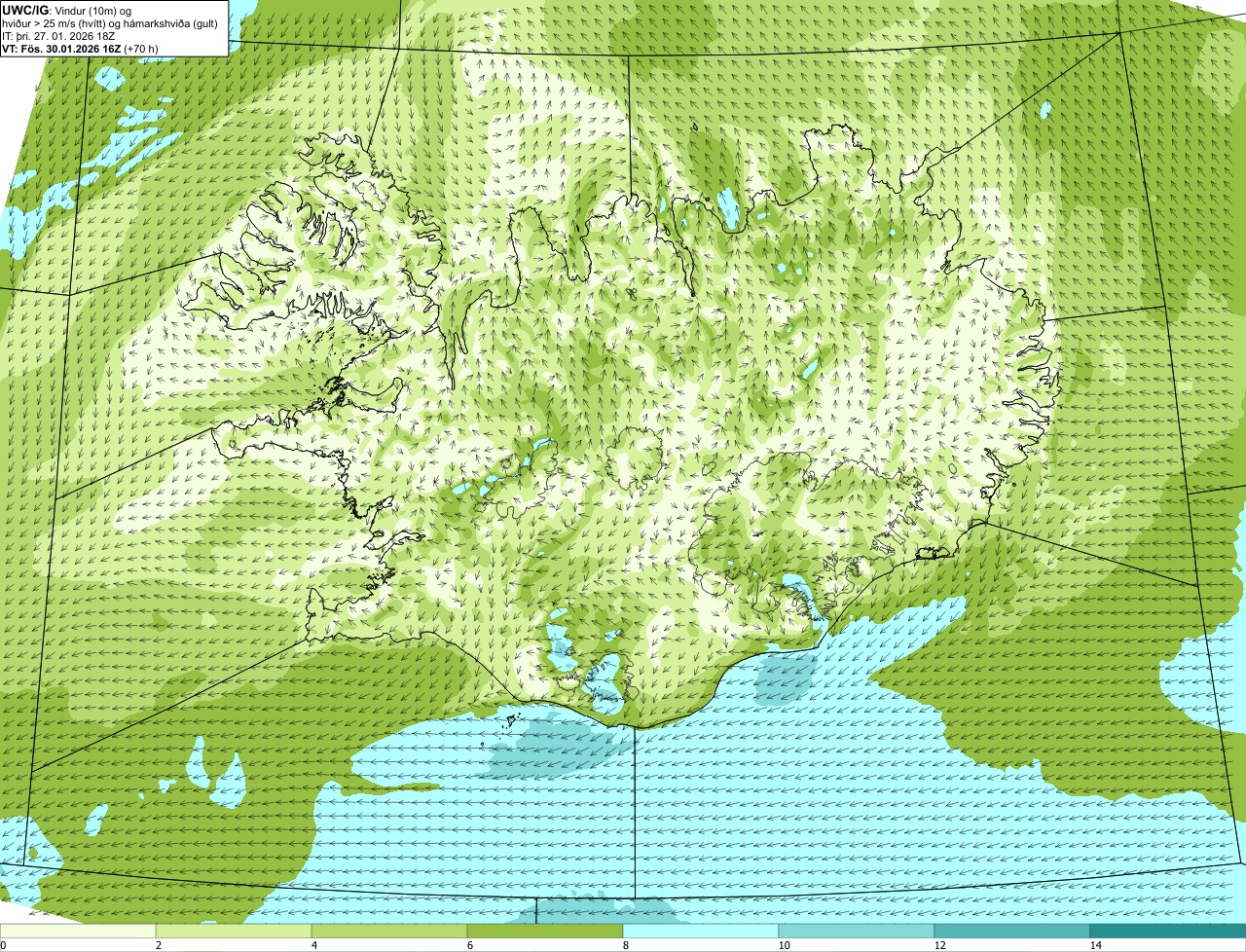Select the pale cyan 8–10 legend swatch
This screenshot has height=952, width=1246.
pos(701,931)
